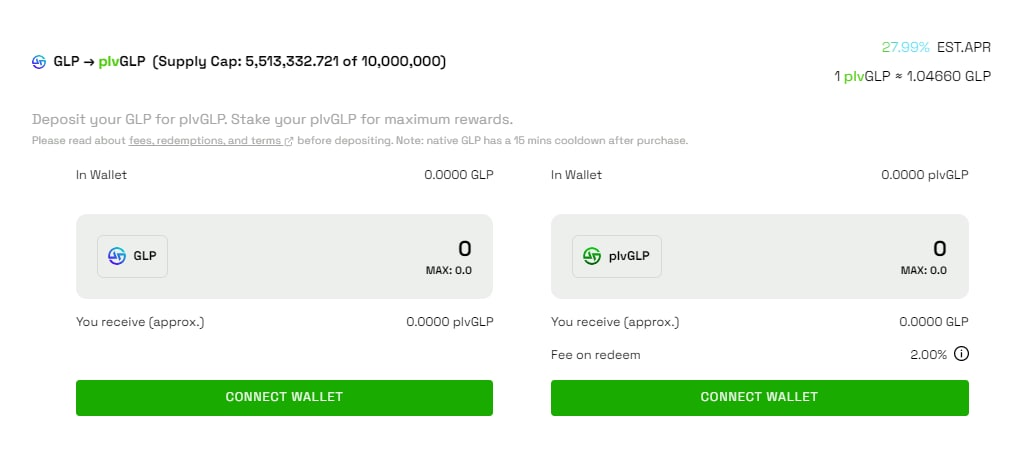Click MAX: 0.0 under plvGLP amount

924,270
